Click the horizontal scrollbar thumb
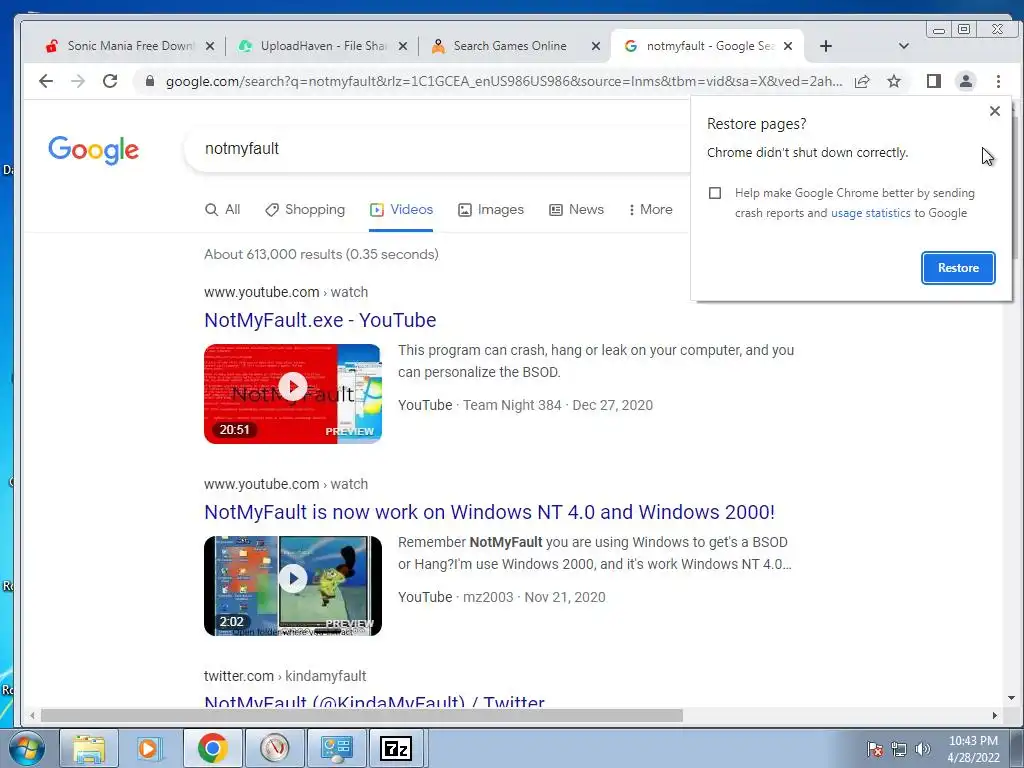Image resolution: width=1024 pixels, height=768 pixels. (x=362, y=716)
